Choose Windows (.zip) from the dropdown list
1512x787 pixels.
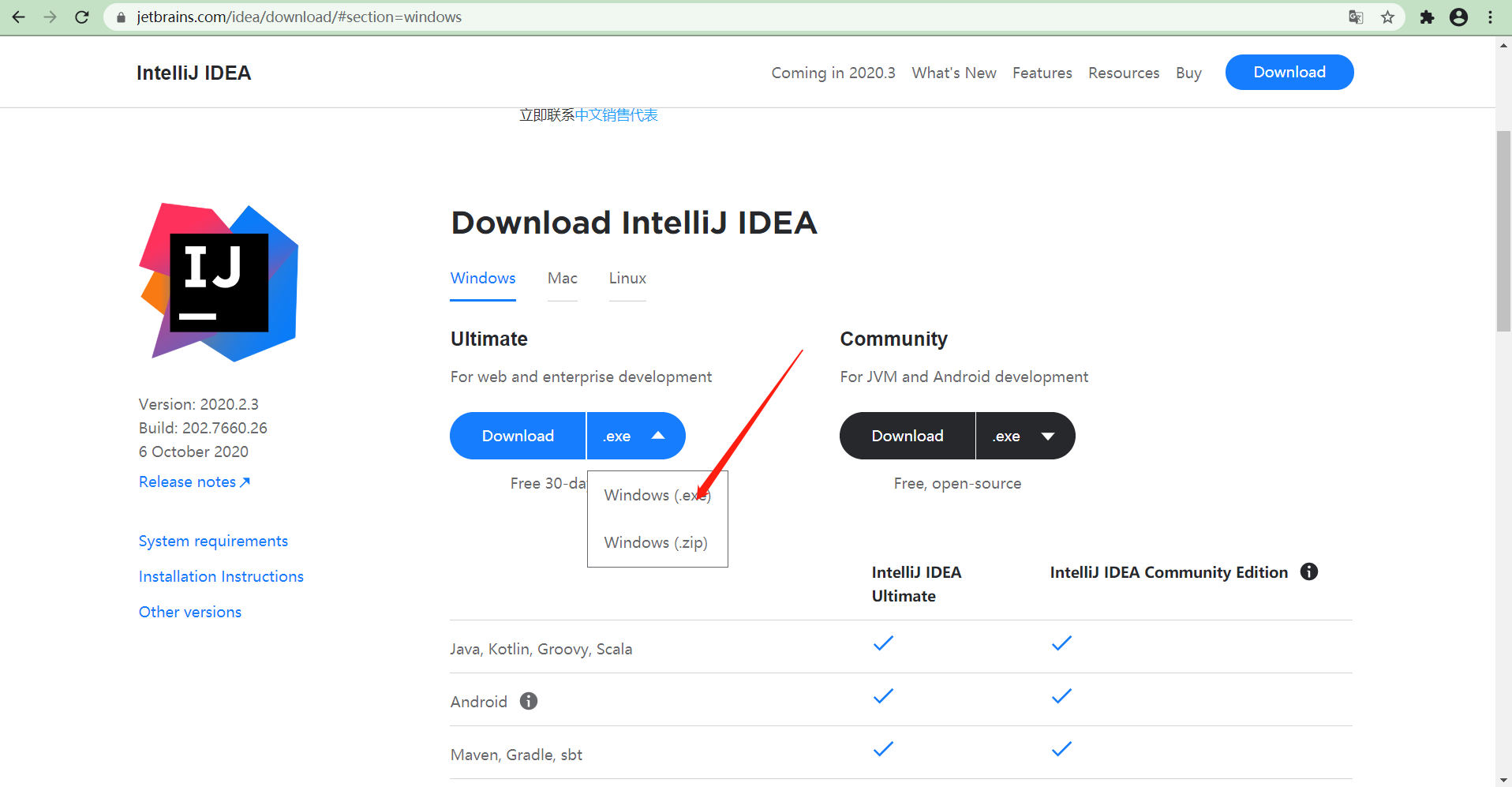pyautogui.click(x=656, y=542)
